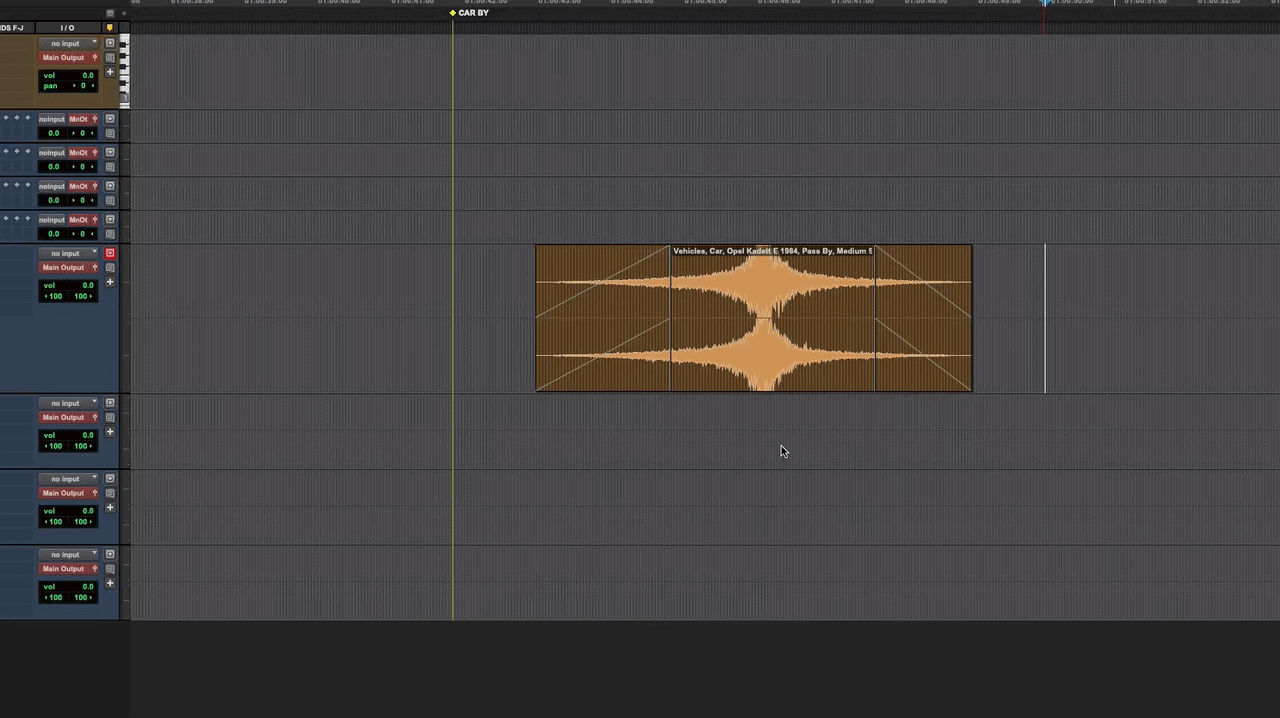Open input selector on the piano-keyboard instrument track
The image size is (1280, 718).
[68, 44]
